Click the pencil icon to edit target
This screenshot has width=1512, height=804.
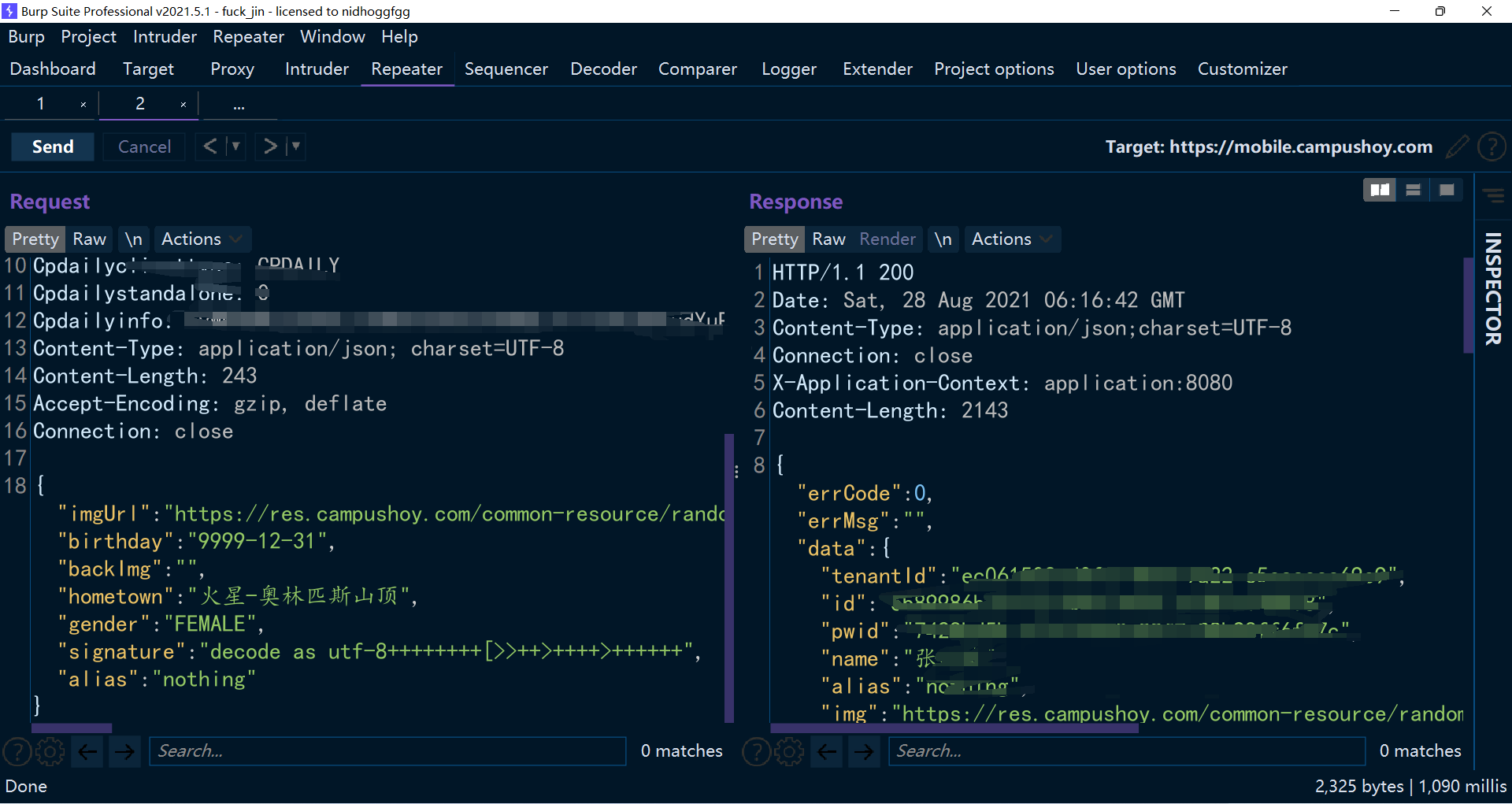(x=1458, y=146)
